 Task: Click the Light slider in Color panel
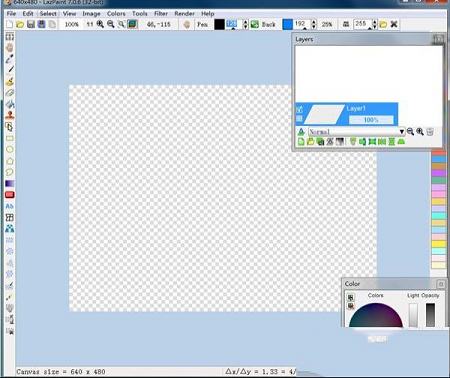(413, 315)
